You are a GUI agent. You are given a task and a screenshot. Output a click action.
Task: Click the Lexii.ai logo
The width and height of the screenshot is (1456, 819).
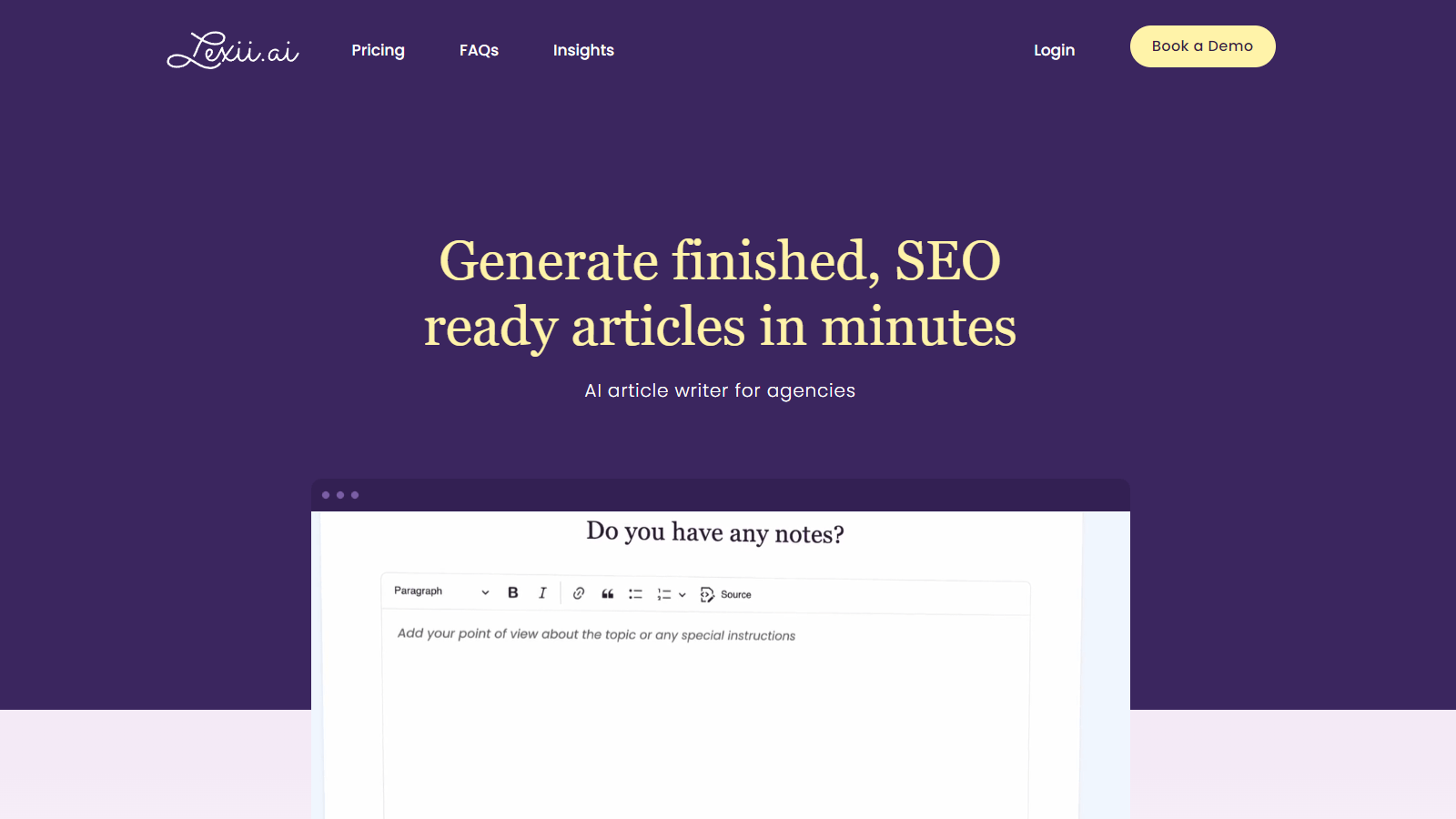(x=233, y=50)
